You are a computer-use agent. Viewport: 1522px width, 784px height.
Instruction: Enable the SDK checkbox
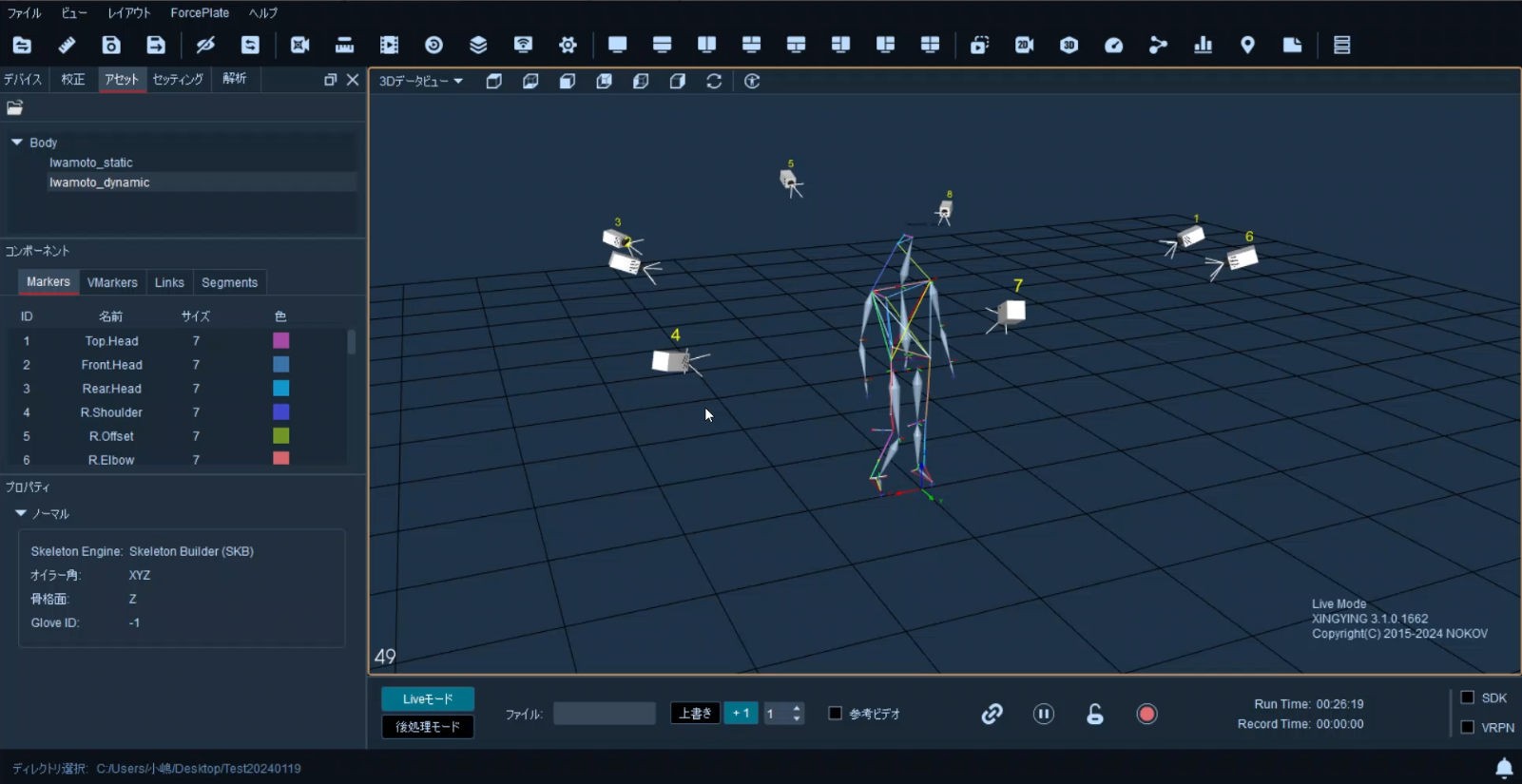tap(1467, 698)
